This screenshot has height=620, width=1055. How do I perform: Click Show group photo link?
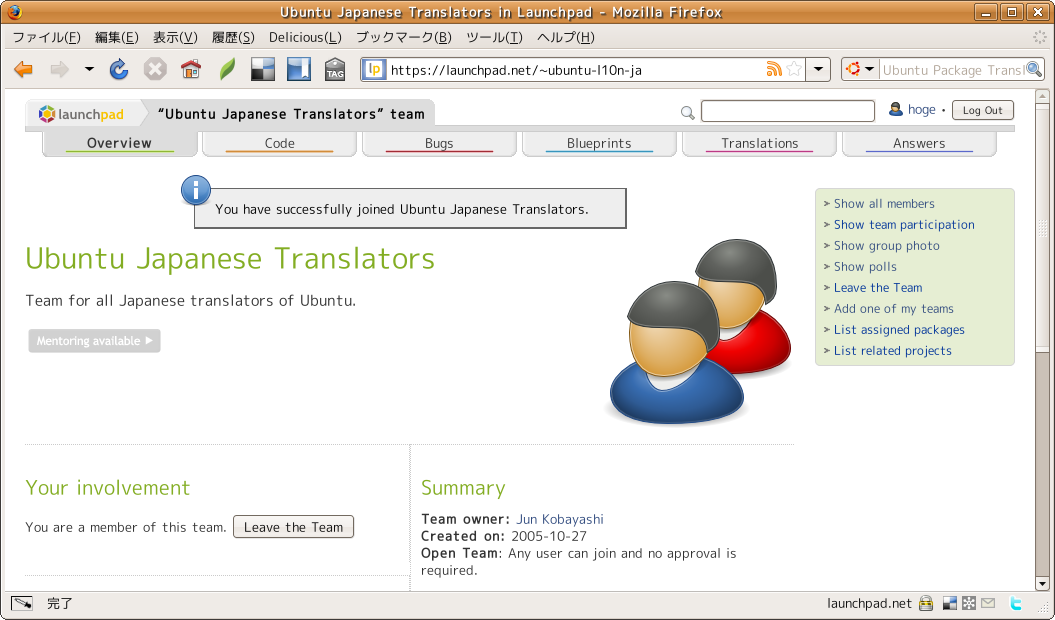[887, 246]
